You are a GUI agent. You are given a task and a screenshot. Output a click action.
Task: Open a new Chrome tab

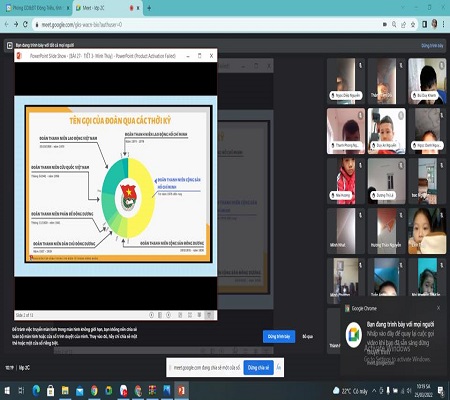(x=149, y=8)
